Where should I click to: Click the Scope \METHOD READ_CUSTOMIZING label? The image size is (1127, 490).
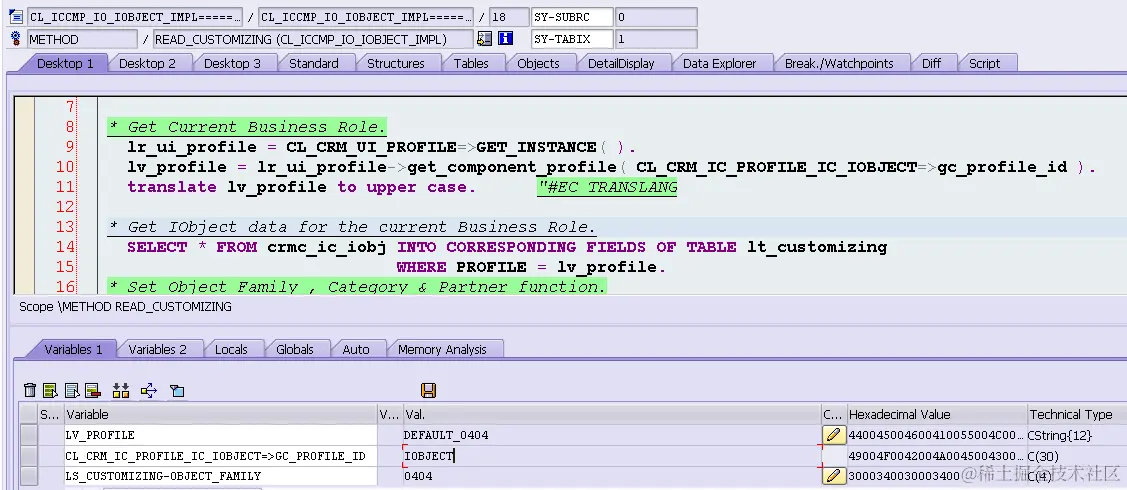pos(125,307)
